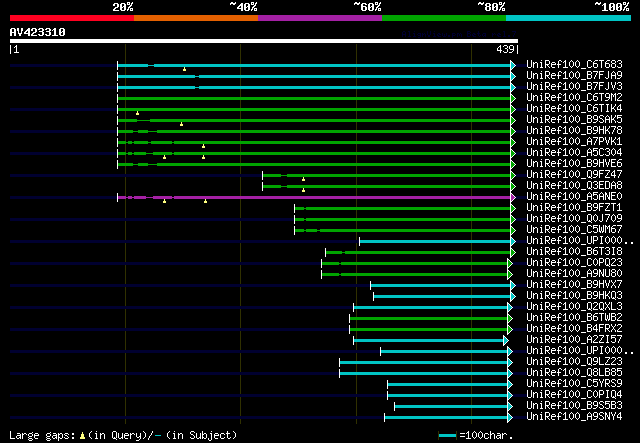640x443 pixels.
Task: Click the green ~80% identity color swatch
Action: click(444, 18)
